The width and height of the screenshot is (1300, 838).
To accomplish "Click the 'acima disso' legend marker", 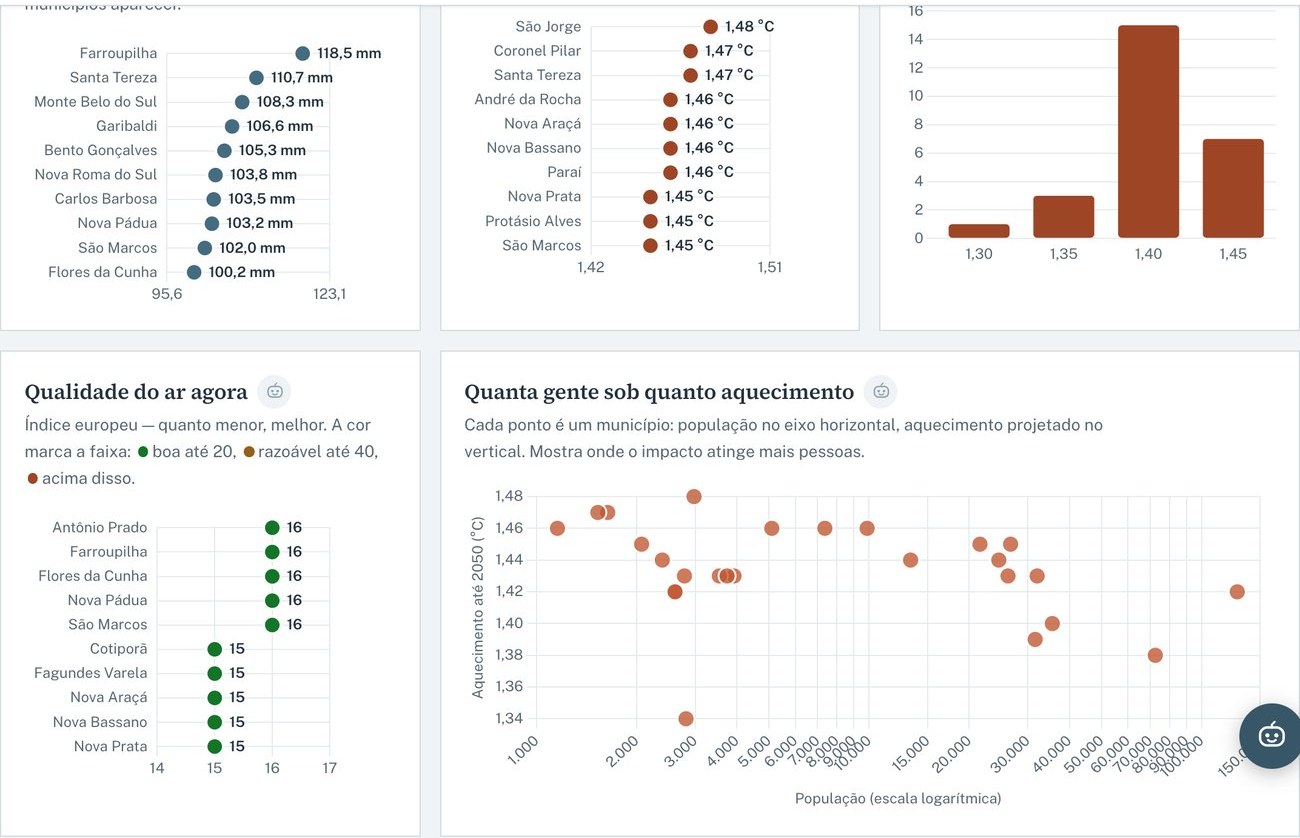I will tap(33, 479).
